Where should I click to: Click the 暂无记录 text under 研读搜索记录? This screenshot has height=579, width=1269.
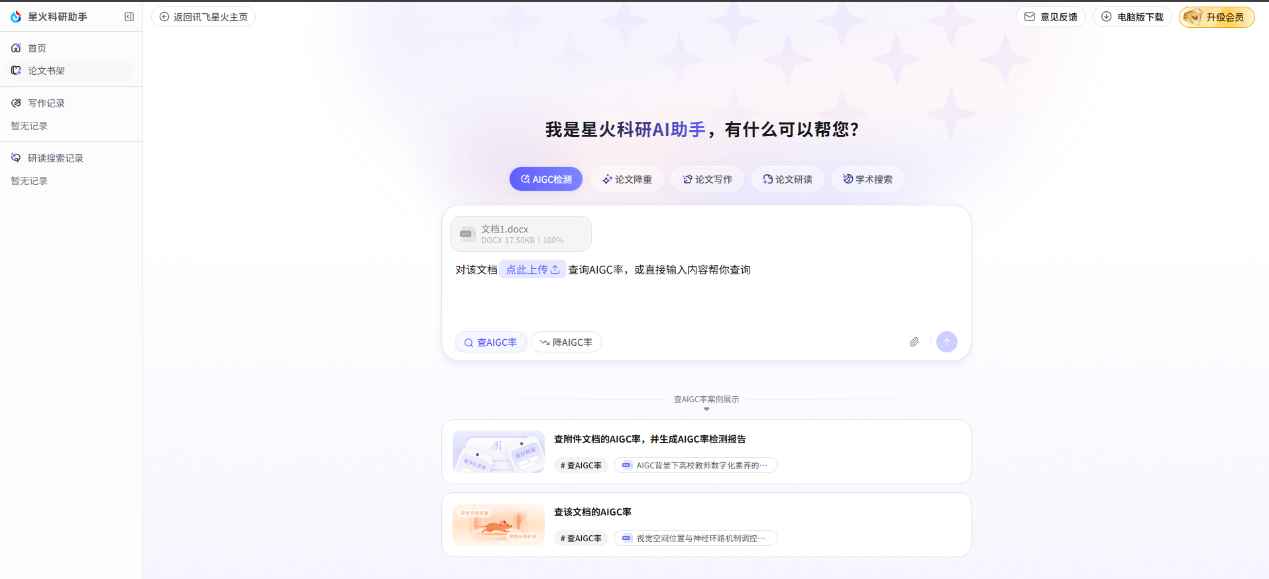coord(29,181)
